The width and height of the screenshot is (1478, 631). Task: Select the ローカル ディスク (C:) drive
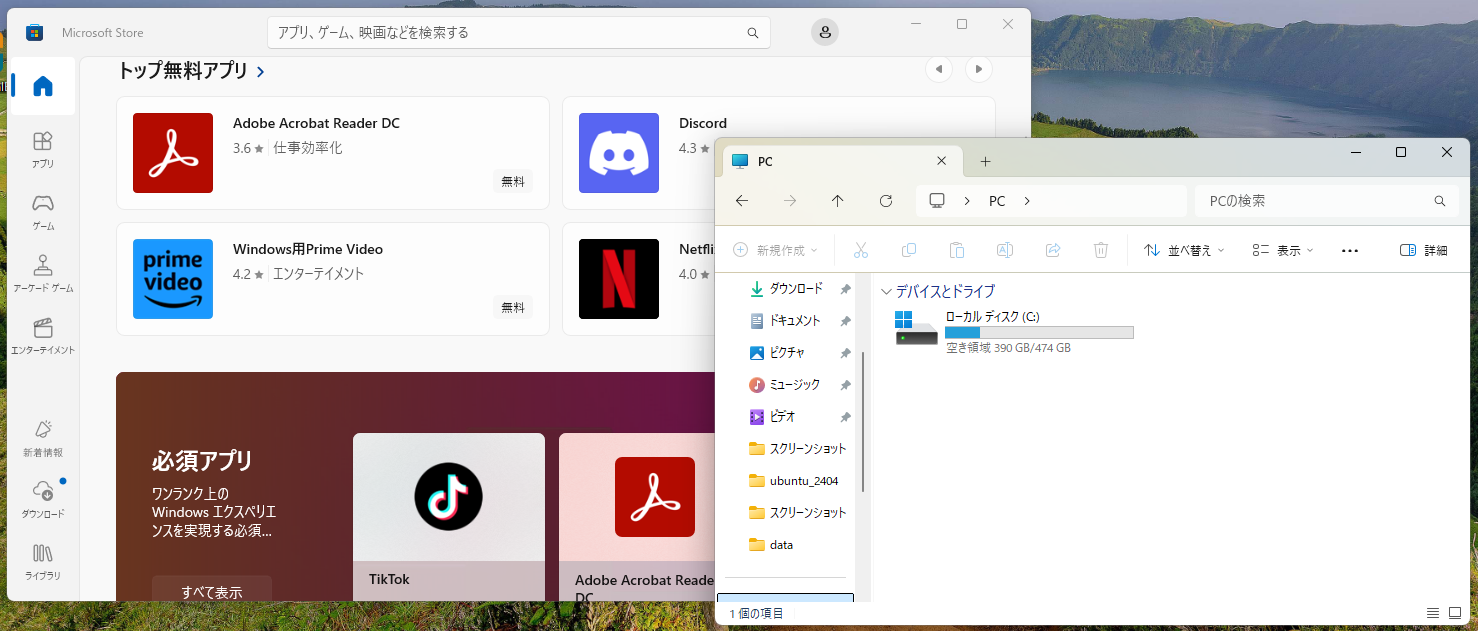point(1014,332)
